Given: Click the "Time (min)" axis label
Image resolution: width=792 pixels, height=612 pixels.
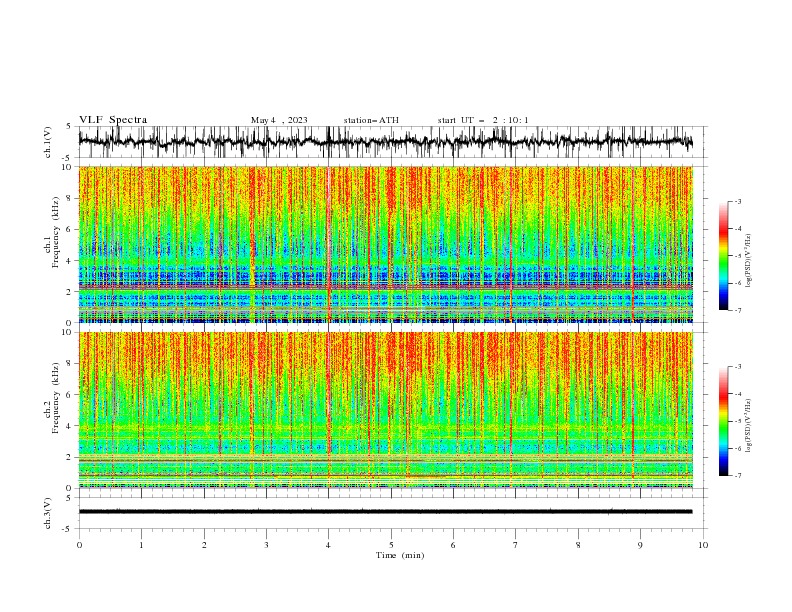Looking at the screenshot, I should [400, 555].
